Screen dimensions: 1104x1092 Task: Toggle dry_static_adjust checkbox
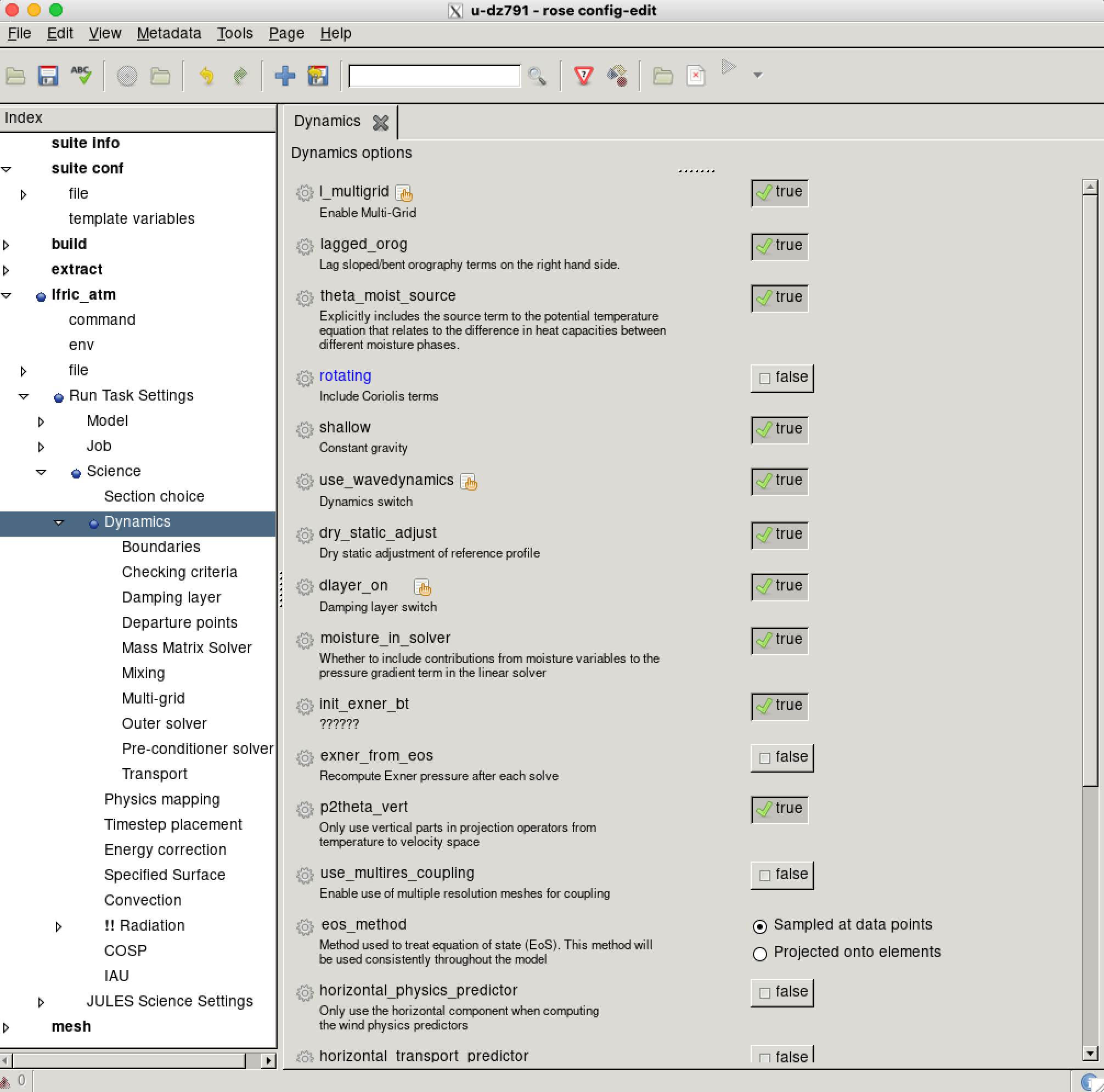pos(779,534)
